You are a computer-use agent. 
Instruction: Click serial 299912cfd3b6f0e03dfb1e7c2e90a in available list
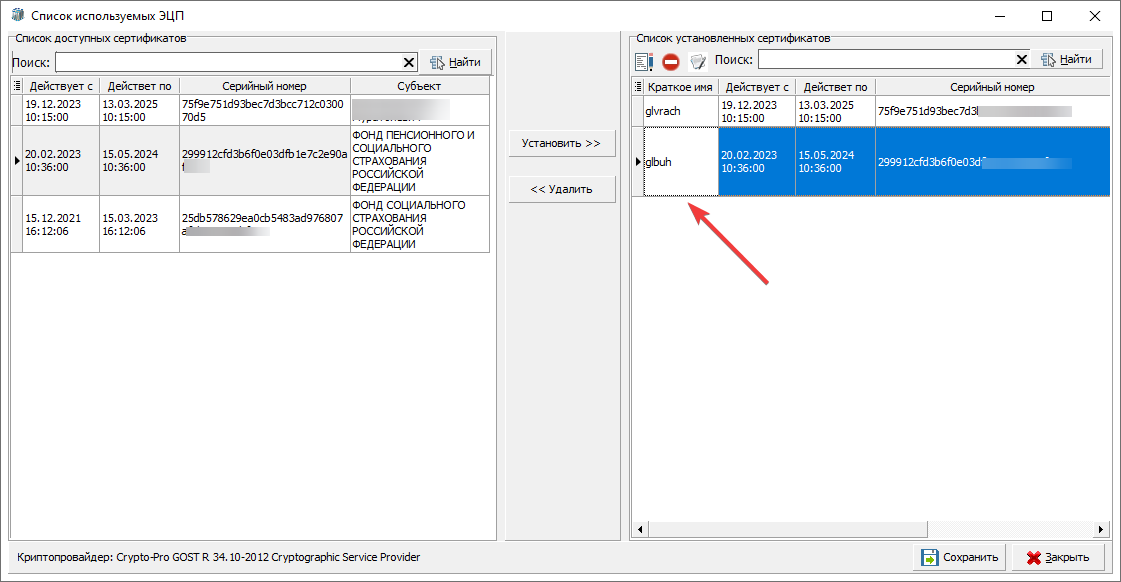coord(265,160)
